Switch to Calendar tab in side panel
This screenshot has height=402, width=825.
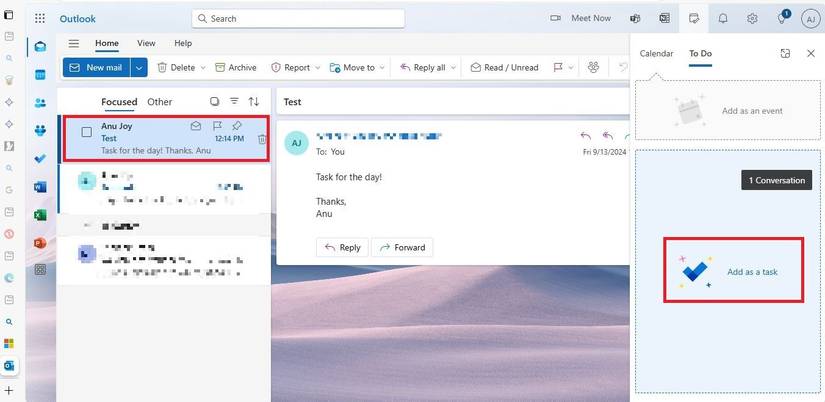(x=656, y=52)
